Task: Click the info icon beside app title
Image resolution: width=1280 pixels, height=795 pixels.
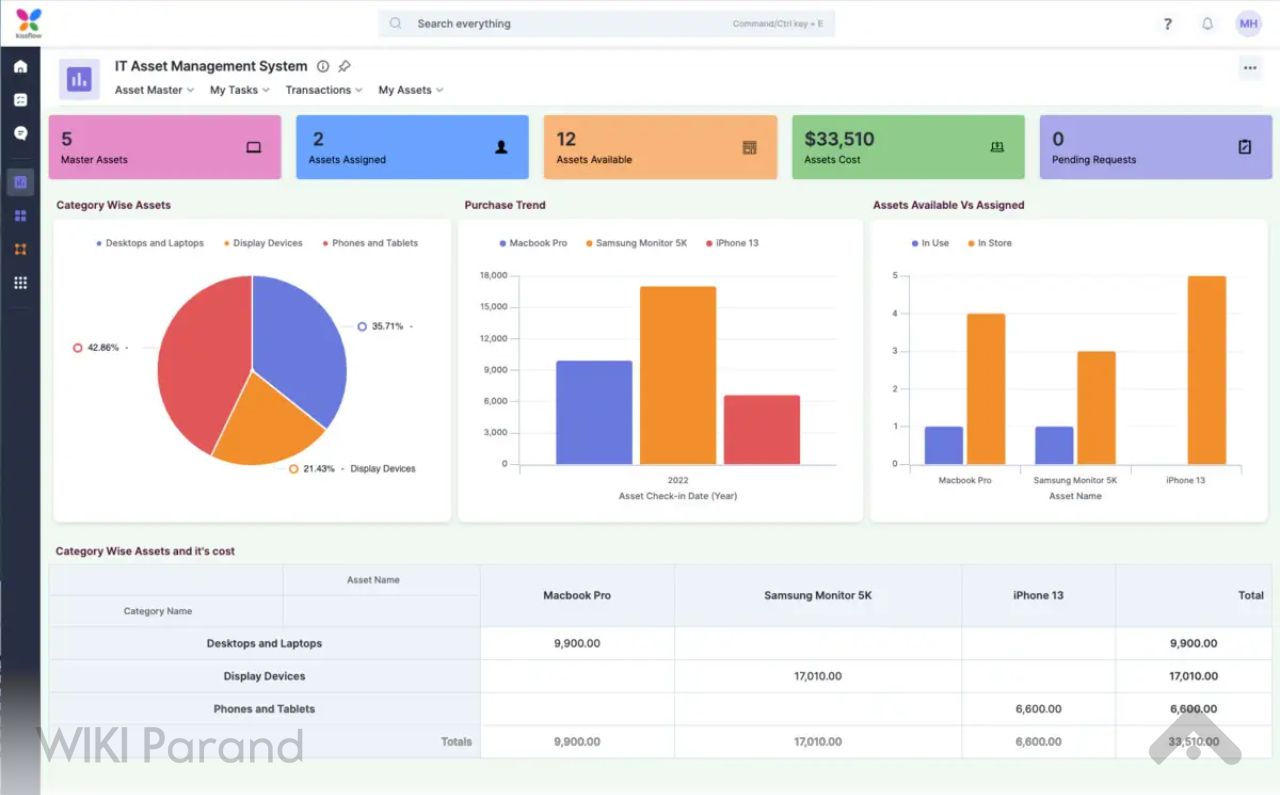Action: point(323,67)
